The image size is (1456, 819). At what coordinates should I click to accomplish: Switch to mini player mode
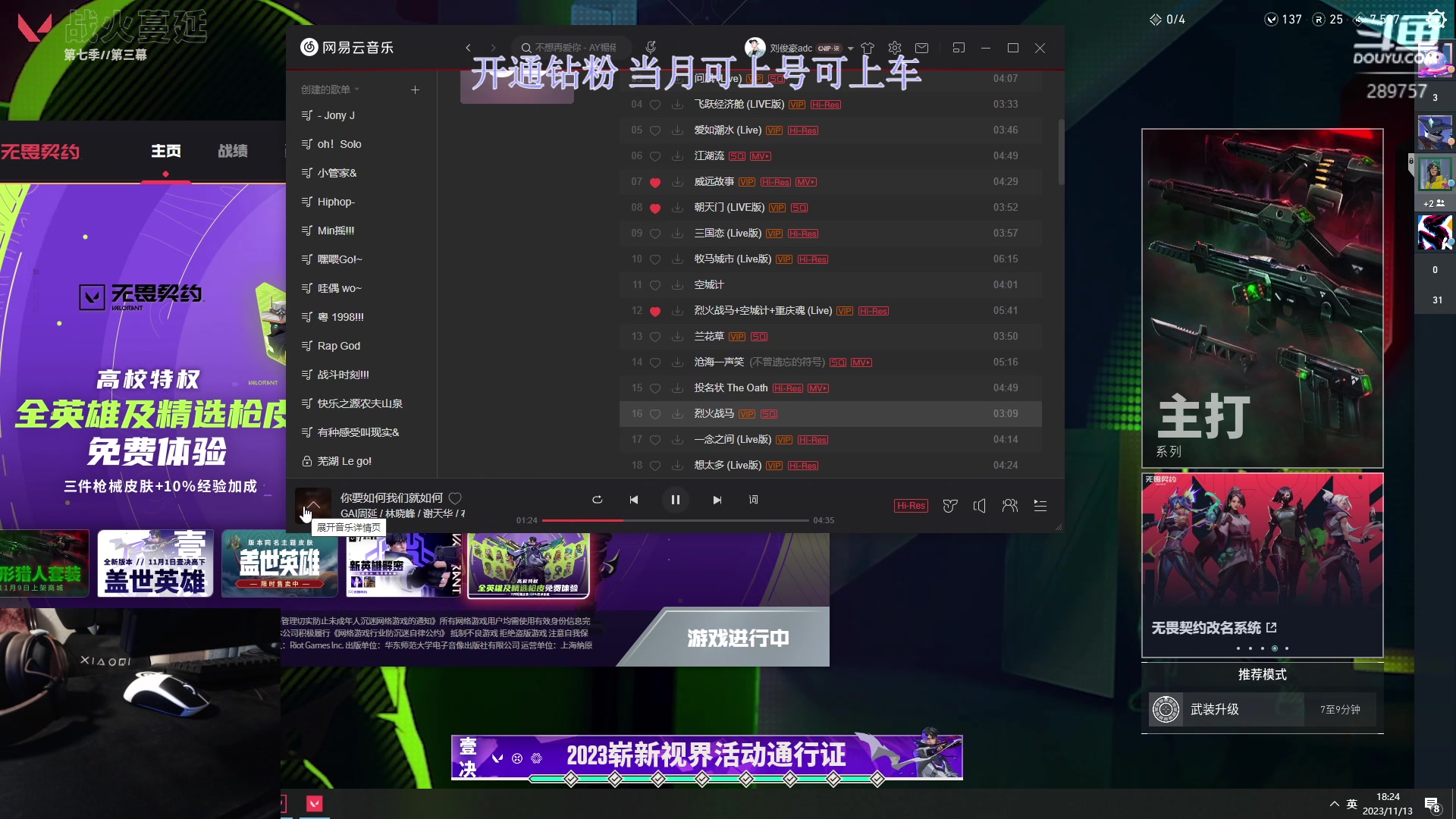click(x=959, y=48)
